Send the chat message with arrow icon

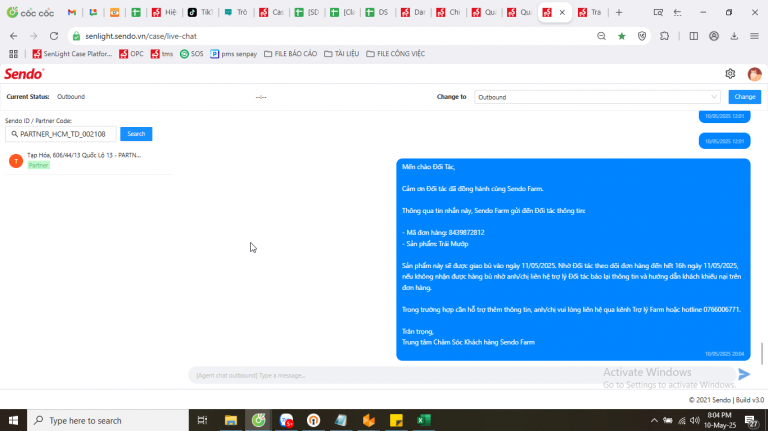tap(744, 375)
